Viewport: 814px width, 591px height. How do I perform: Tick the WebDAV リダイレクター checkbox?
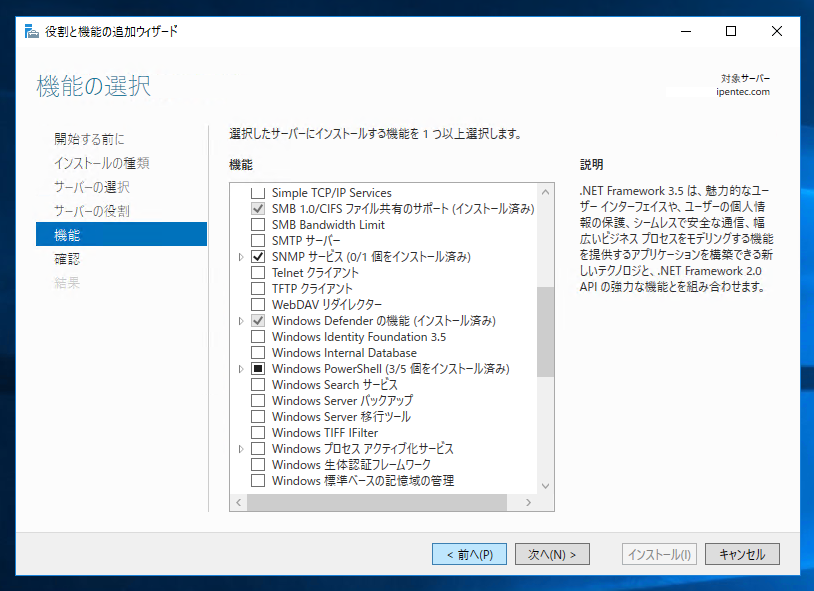click(x=258, y=305)
